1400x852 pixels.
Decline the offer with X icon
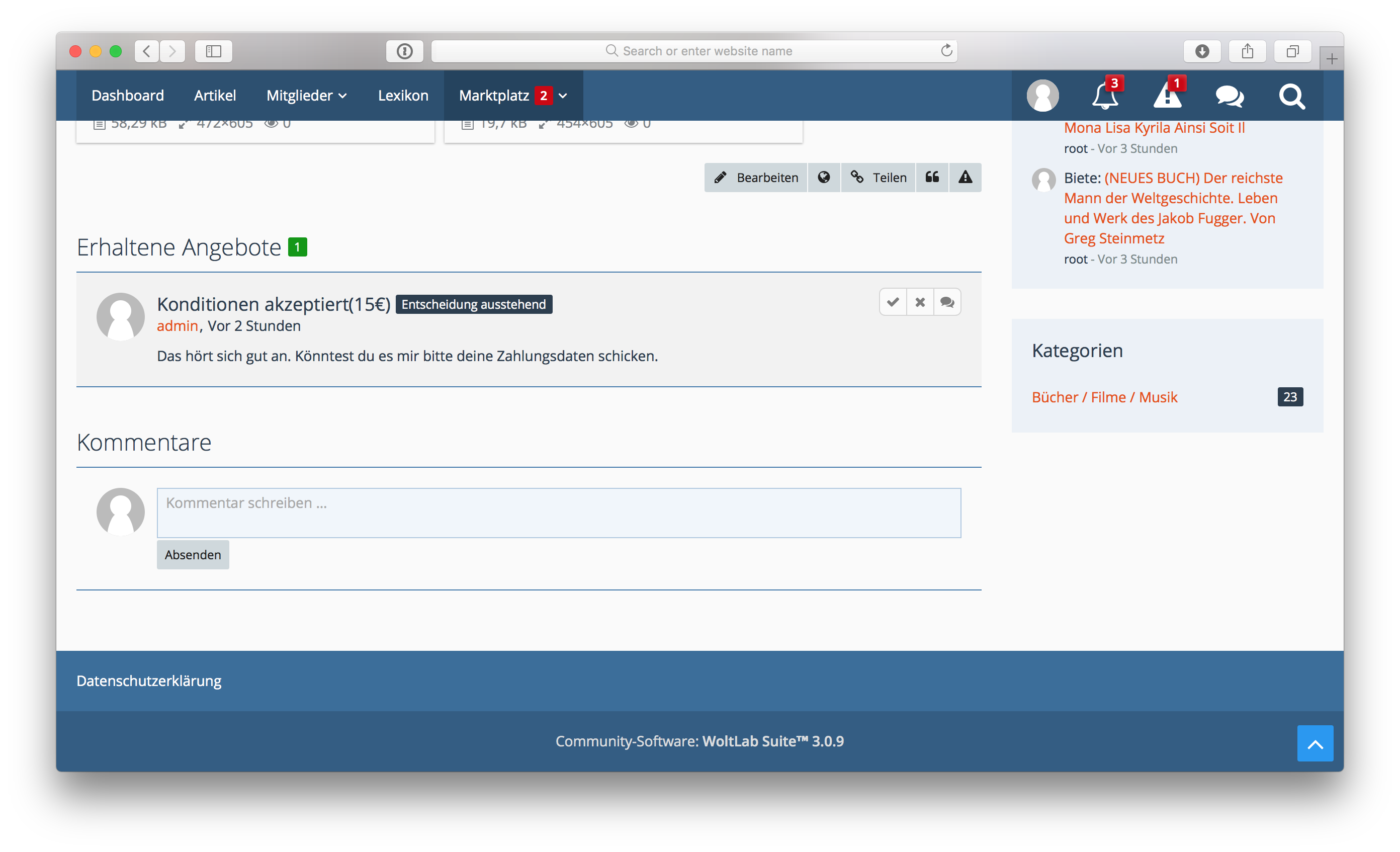[x=920, y=302]
